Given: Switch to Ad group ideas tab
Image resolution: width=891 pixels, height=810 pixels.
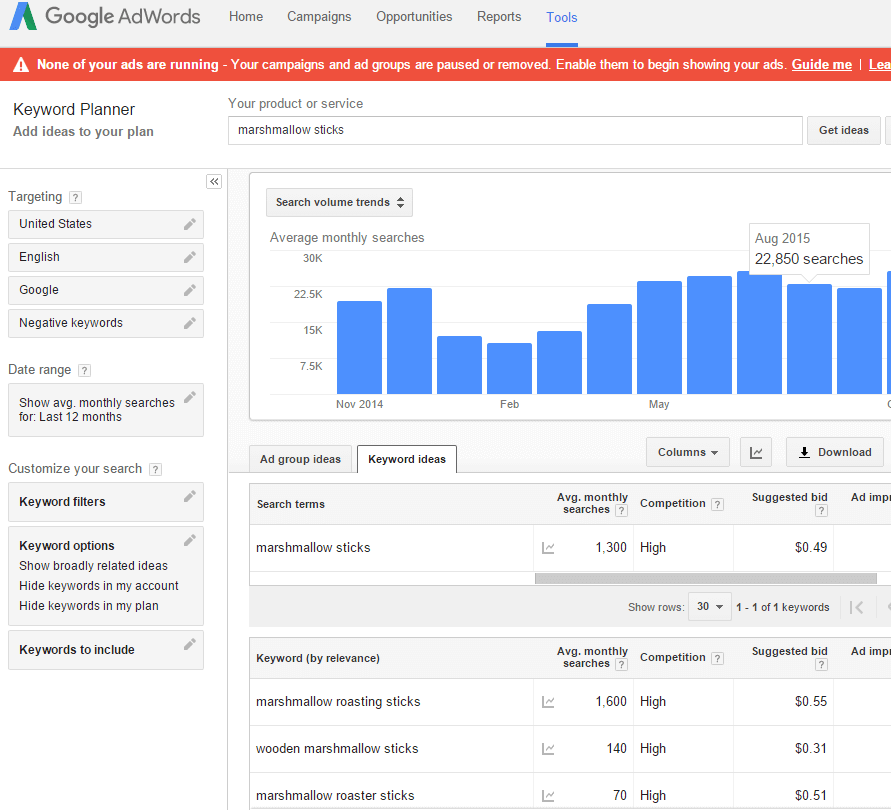Looking at the screenshot, I should [x=301, y=459].
